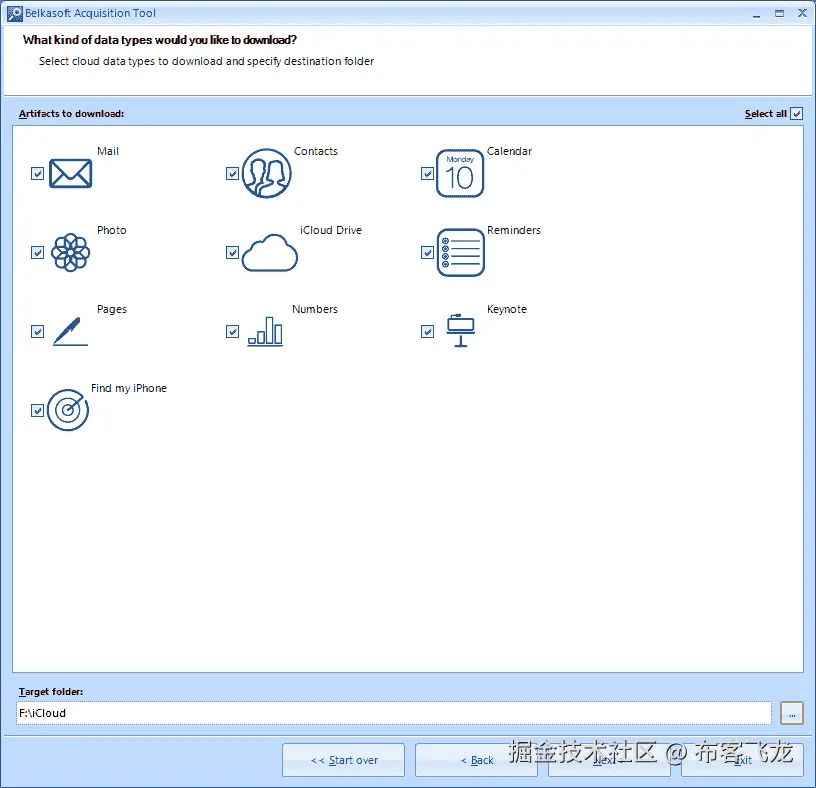The width and height of the screenshot is (816, 788).
Task: Click the Calendar Monday 10 icon
Action: [460, 173]
